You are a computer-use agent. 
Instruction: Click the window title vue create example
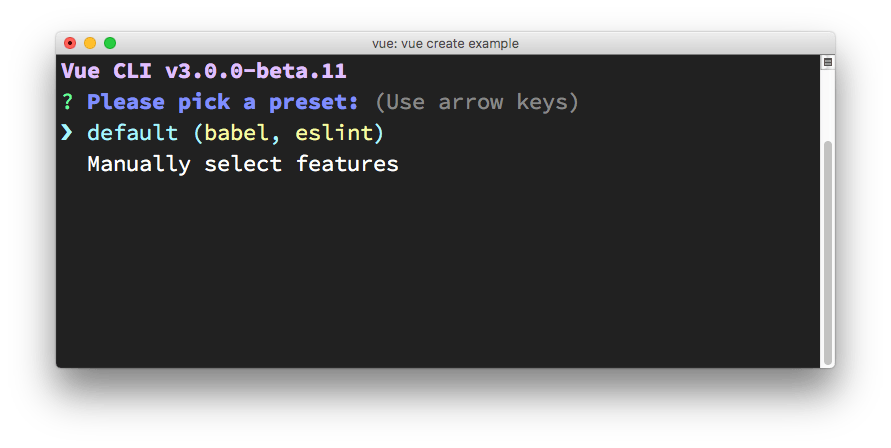click(x=445, y=43)
